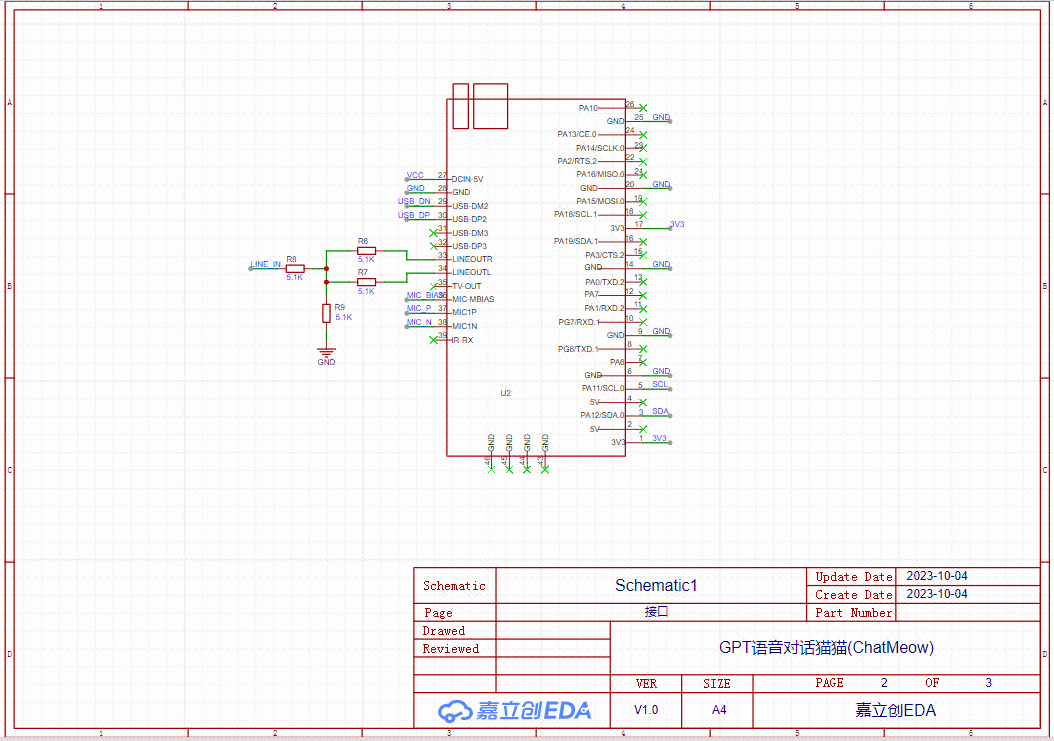The width and height of the screenshot is (1054, 741).
Task: Click the LINE_IN net label
Action: [x=265, y=264]
